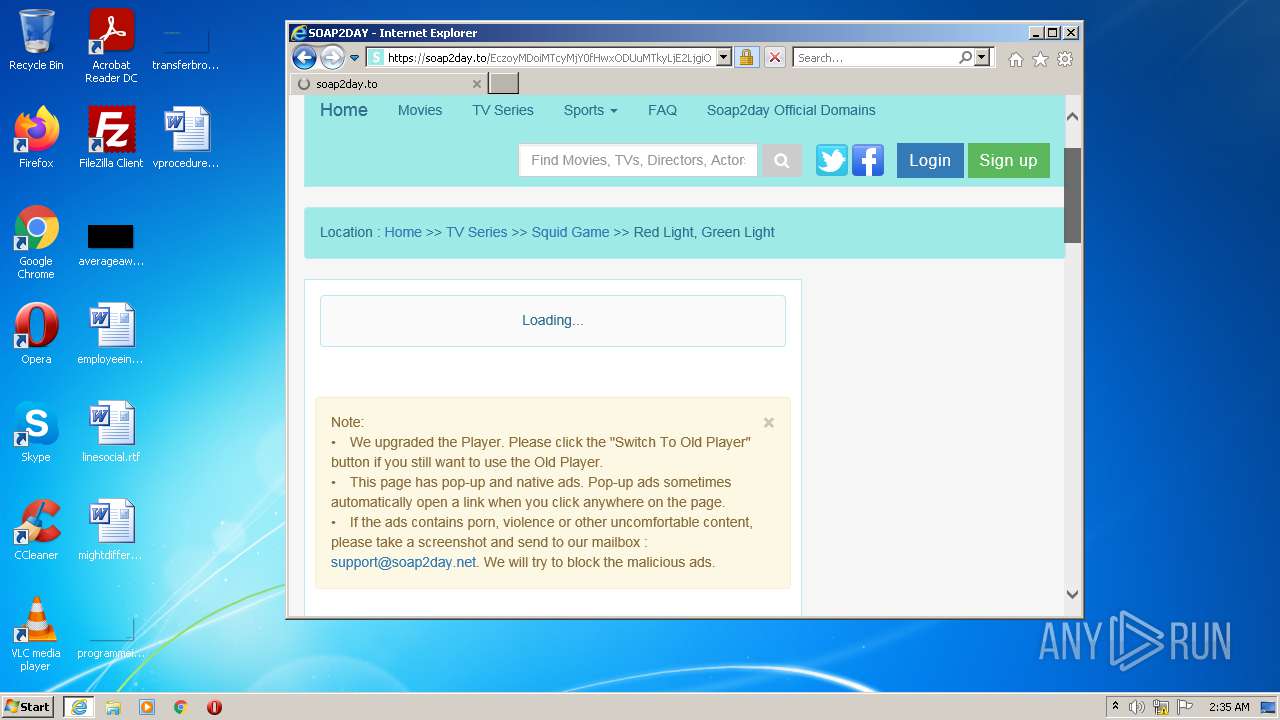This screenshot has height=720, width=1280.
Task: Click the IE Home icon
Action: (1016, 59)
